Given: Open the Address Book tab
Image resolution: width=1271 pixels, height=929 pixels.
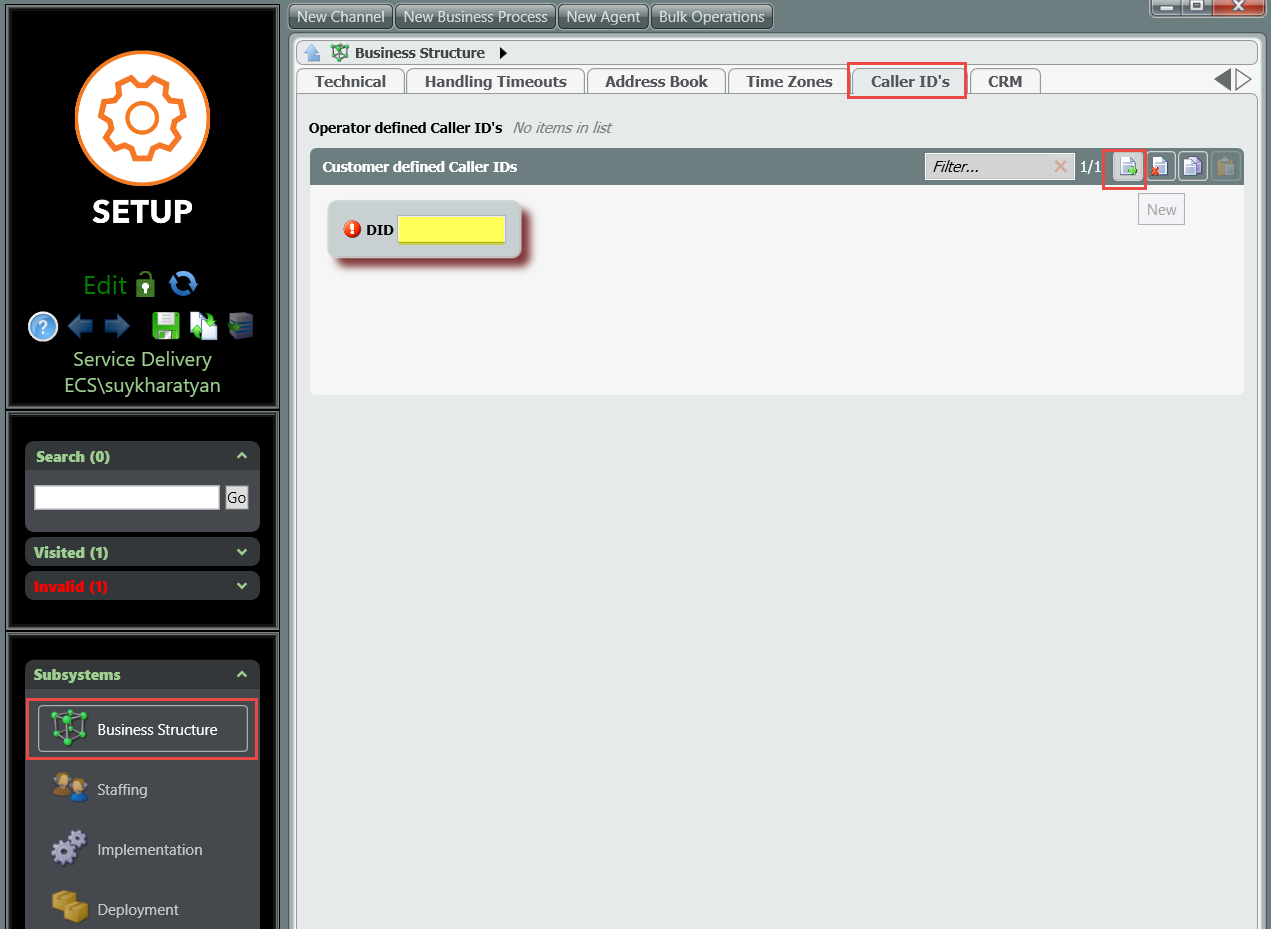Looking at the screenshot, I should [x=656, y=82].
